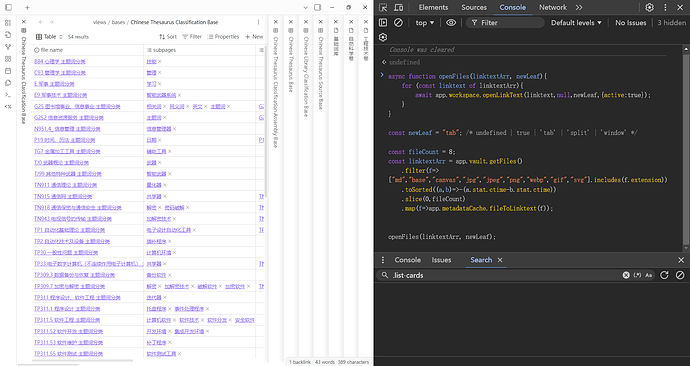
Task: Close the Search drawer tab
Action: [500, 260]
